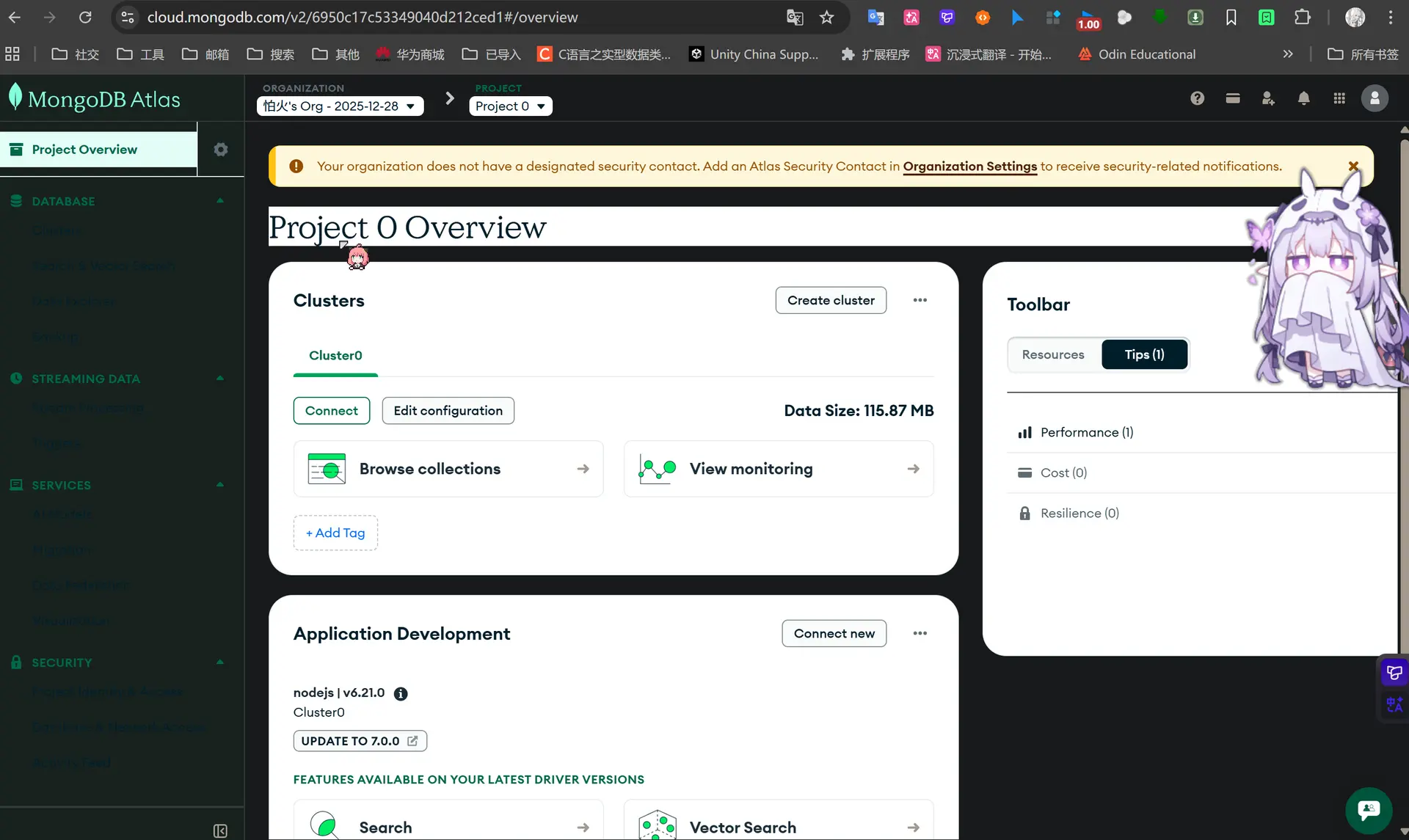
Task: Select the Cluster0 tab
Action: (335, 356)
